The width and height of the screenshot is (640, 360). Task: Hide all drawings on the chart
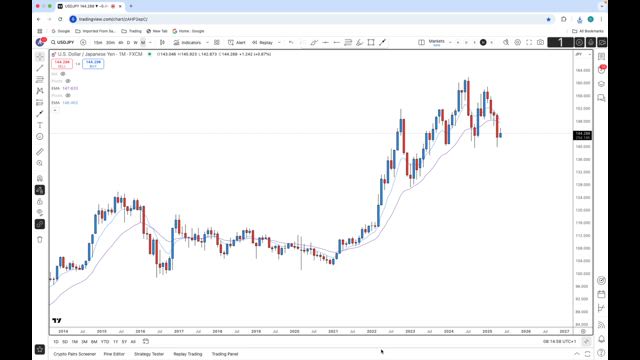coord(40,213)
